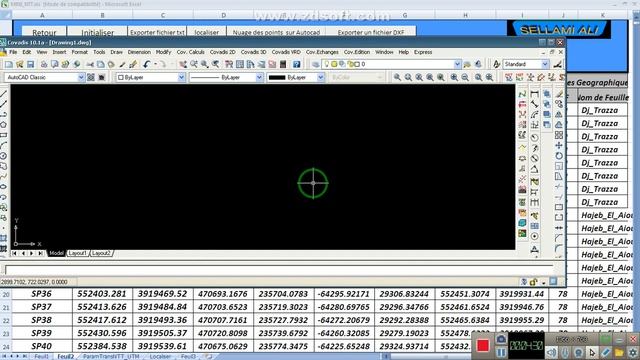Click the localiser button in Excel
Screen dimensions: 640x360
207,32
